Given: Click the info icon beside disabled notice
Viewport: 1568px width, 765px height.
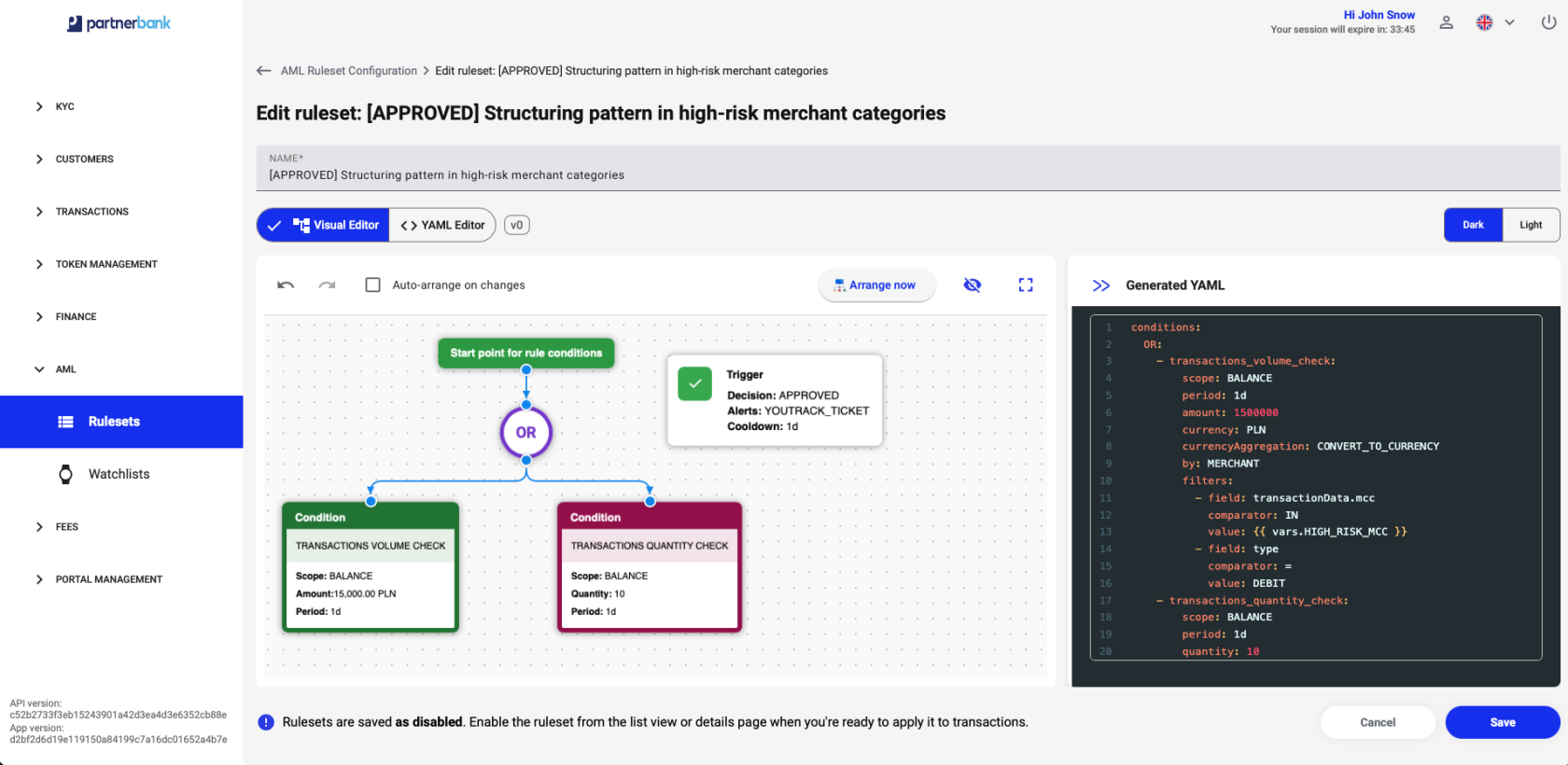Looking at the screenshot, I should (266, 722).
